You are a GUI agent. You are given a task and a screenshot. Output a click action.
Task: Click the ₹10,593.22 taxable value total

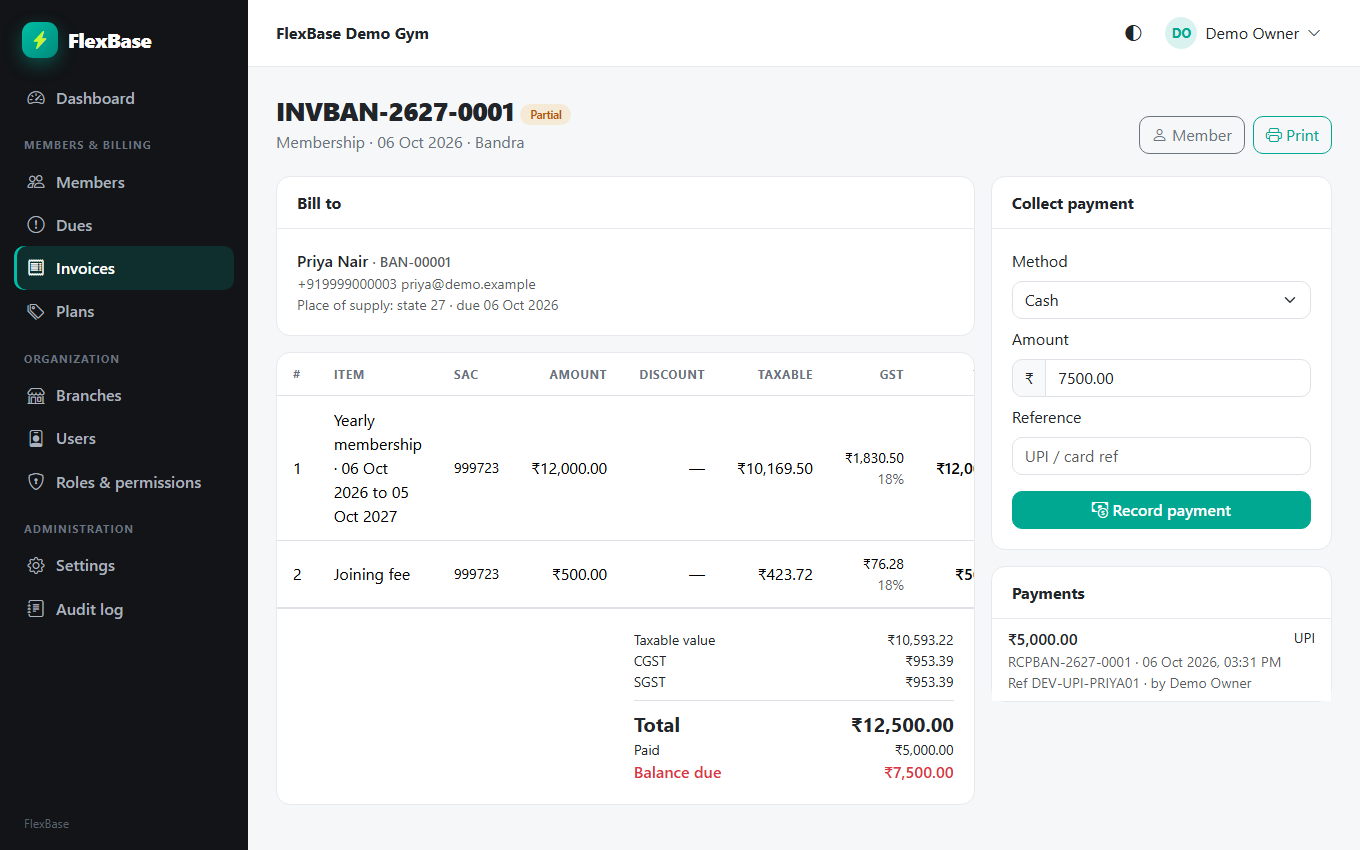pyautogui.click(x=920, y=640)
